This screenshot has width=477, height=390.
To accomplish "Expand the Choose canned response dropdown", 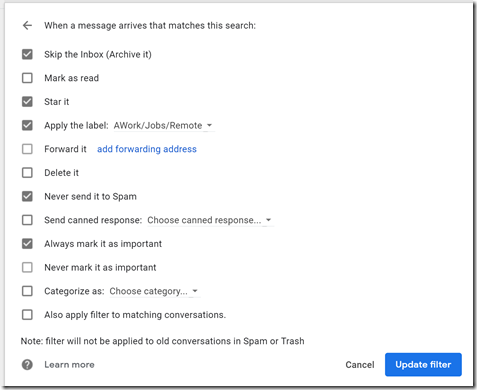I will (210, 220).
